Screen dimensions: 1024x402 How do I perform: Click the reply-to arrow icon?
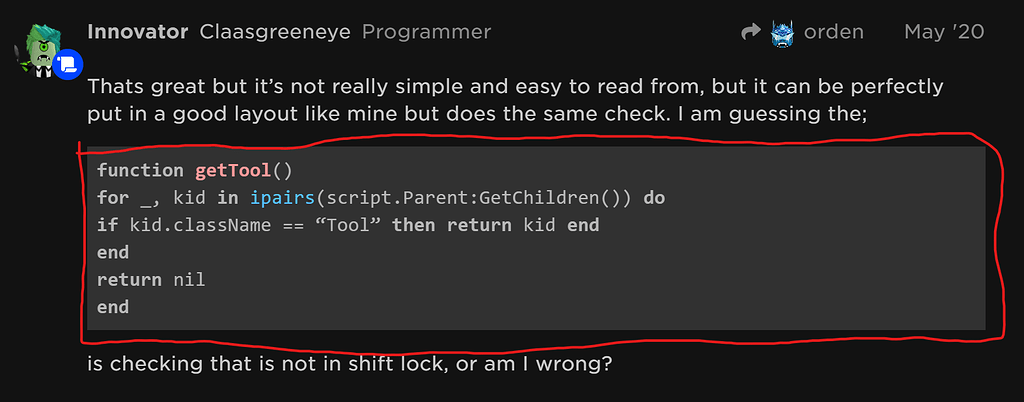pos(751,33)
